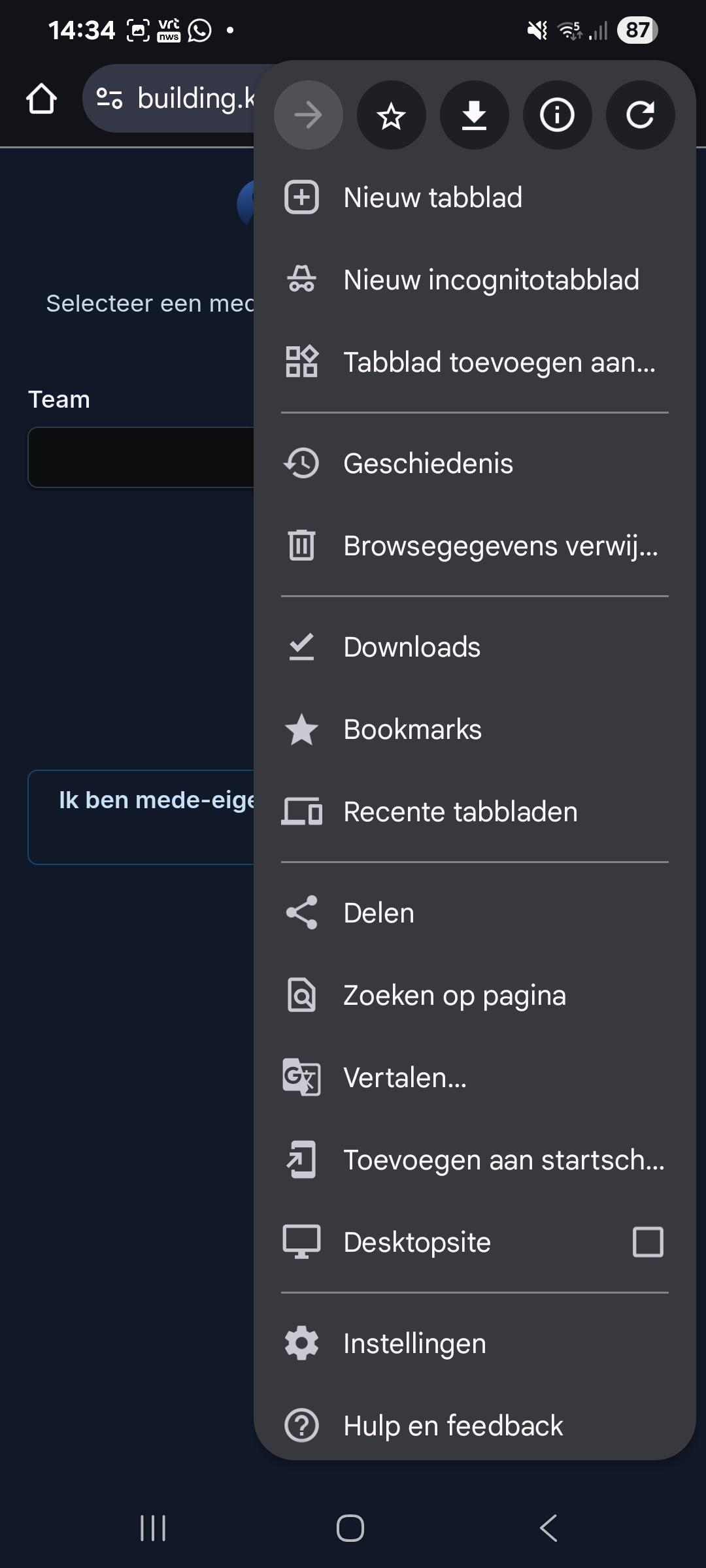Open Vertalen… option

[475, 1078]
